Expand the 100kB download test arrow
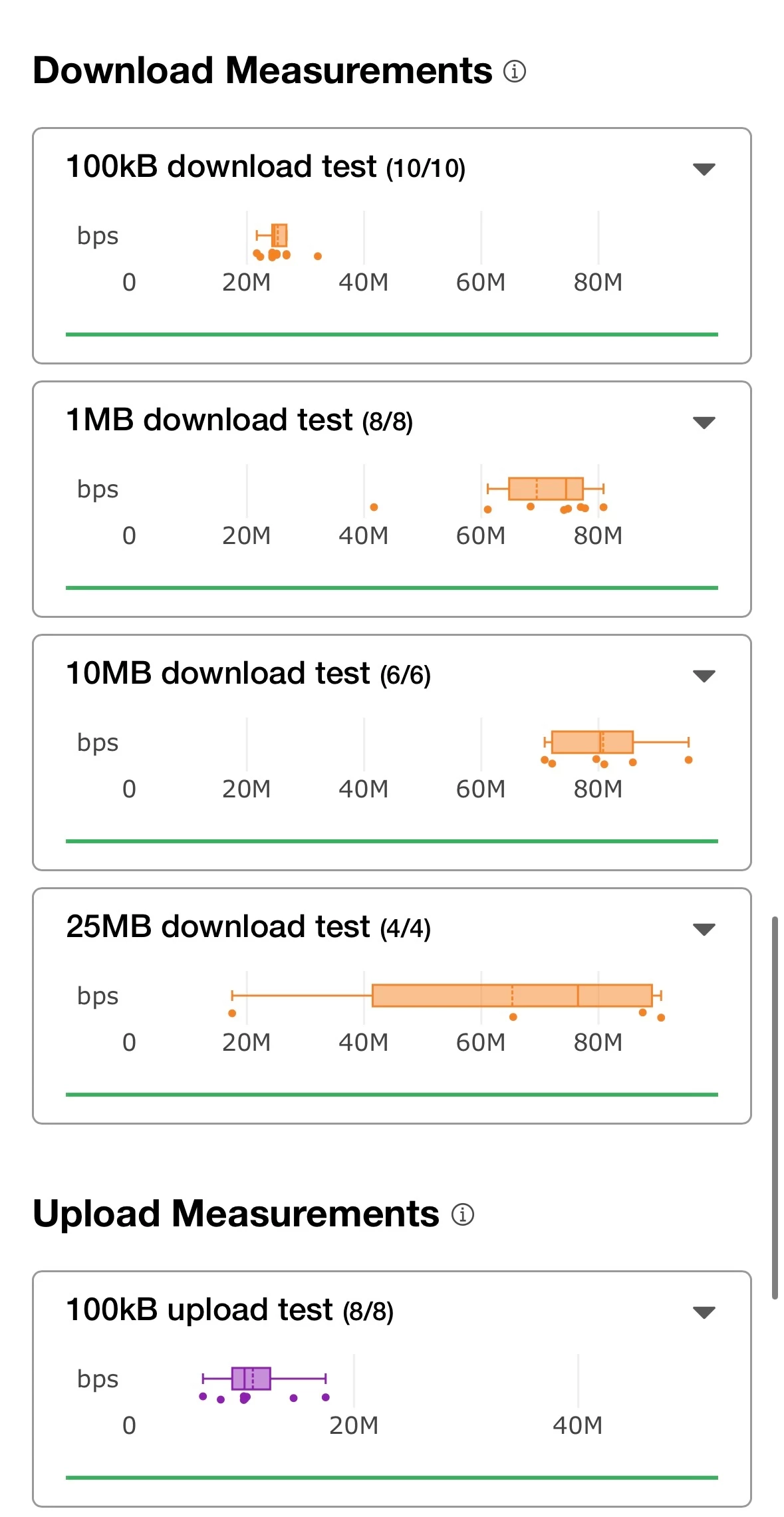This screenshot has width=784, height=1517. (x=704, y=169)
